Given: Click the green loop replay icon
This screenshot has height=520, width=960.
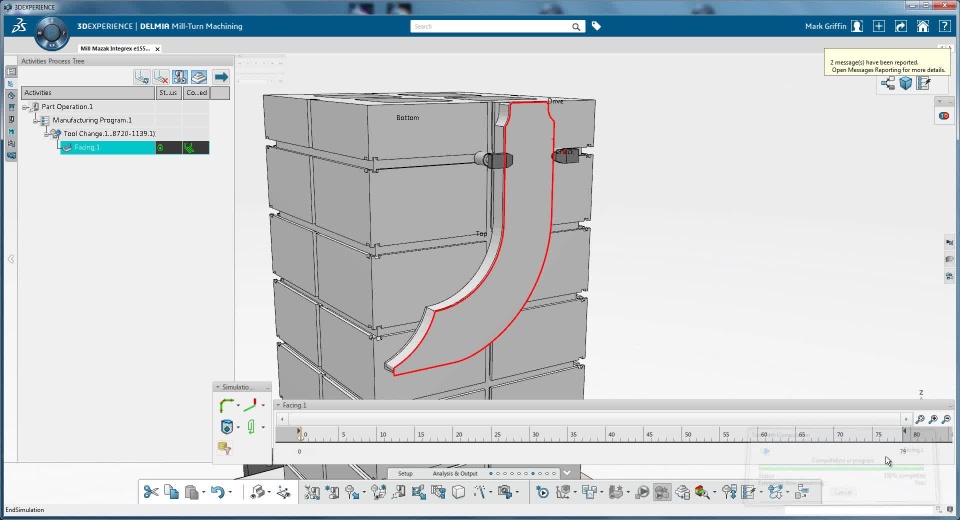Looking at the screenshot, I should click(251, 426).
